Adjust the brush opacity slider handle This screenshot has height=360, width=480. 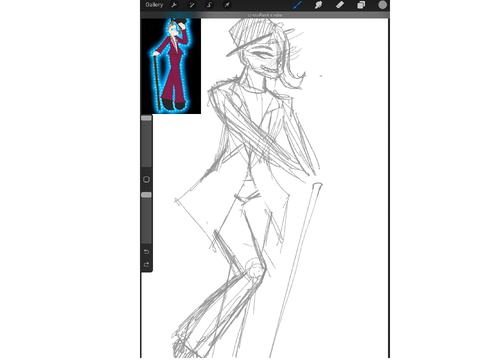tap(146, 195)
